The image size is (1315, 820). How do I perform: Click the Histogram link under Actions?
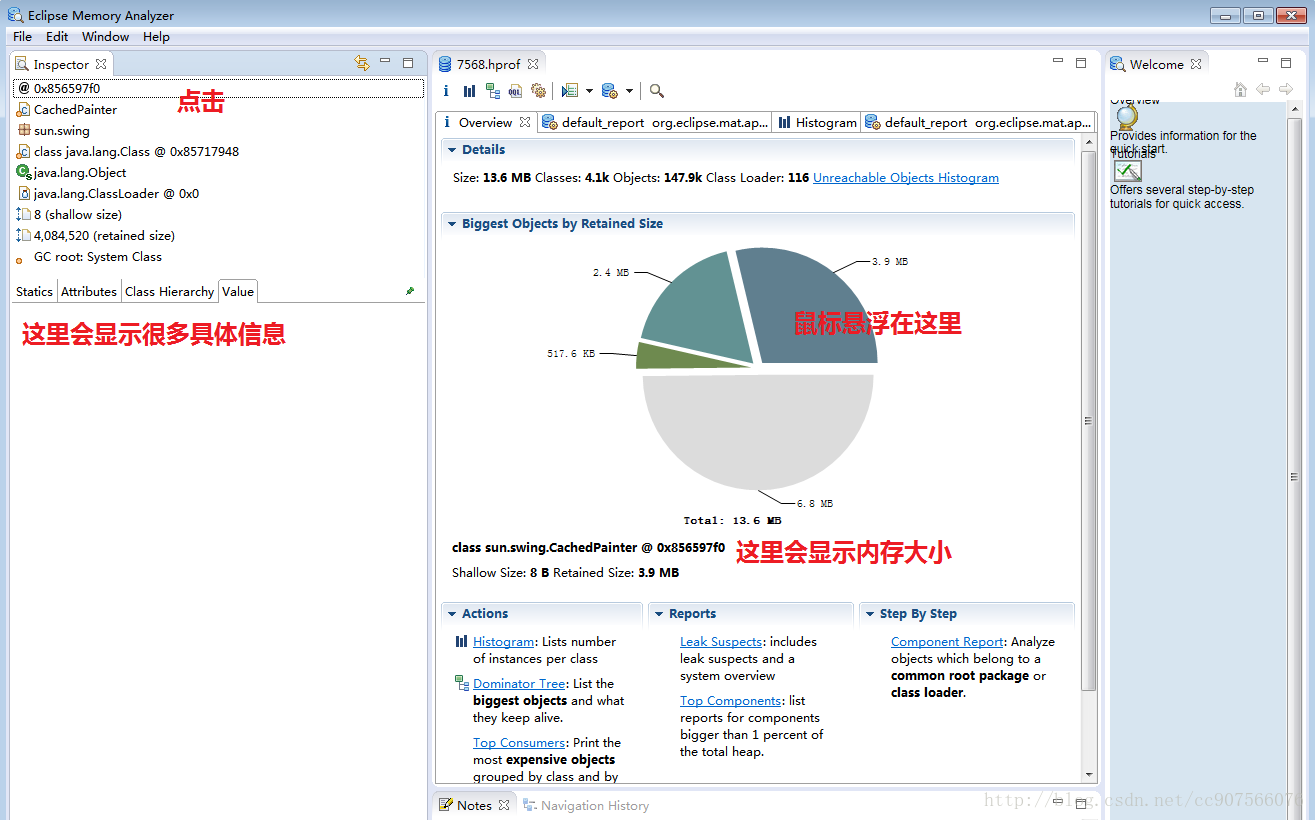pyautogui.click(x=503, y=641)
